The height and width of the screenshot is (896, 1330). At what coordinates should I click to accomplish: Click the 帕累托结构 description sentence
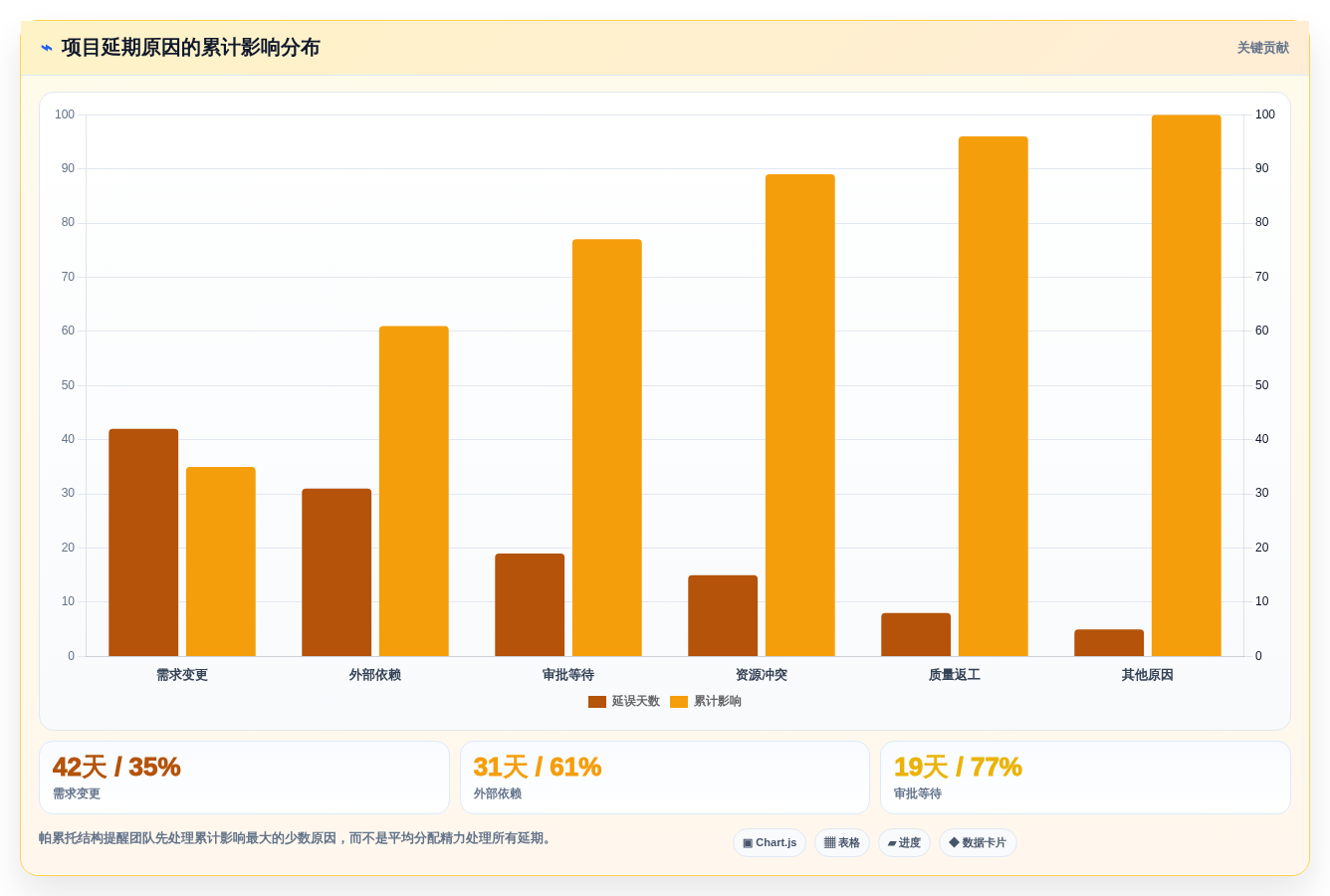297,838
